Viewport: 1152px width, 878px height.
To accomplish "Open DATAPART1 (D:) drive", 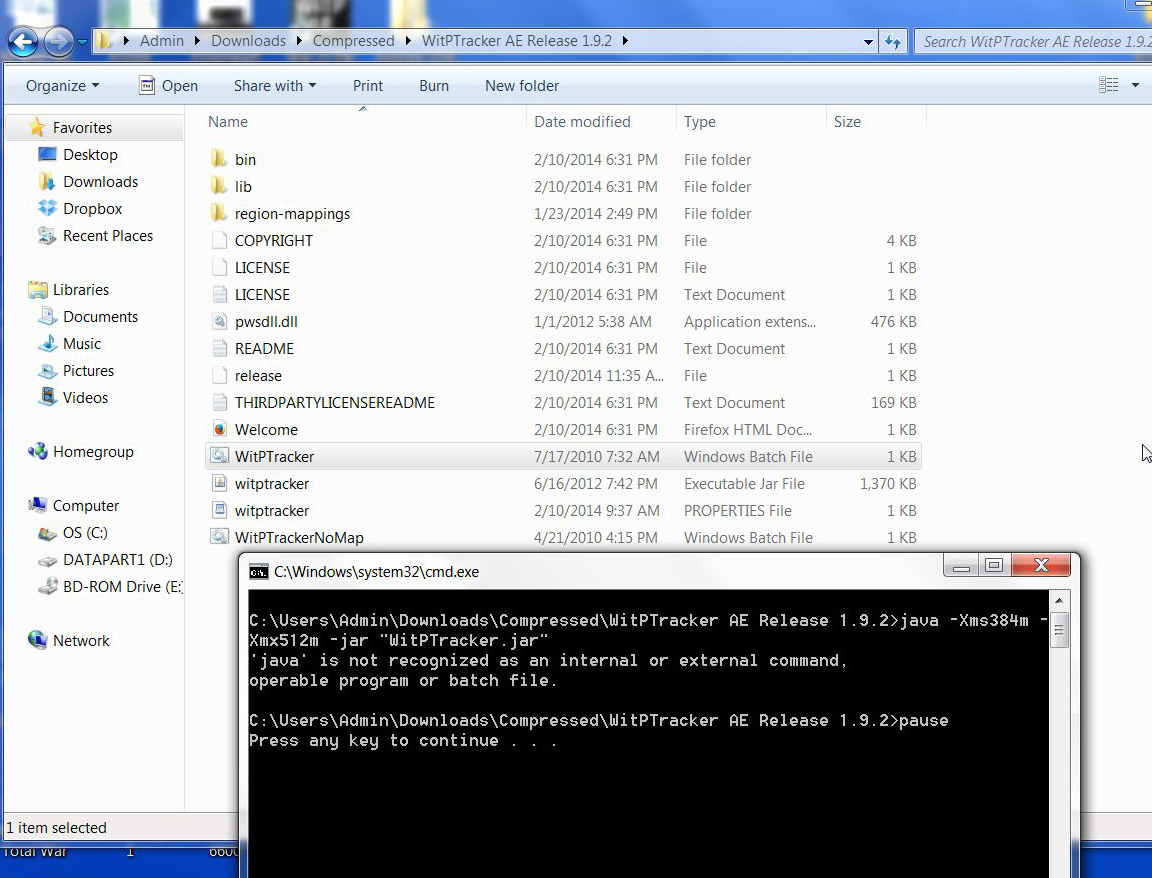I will coord(118,560).
